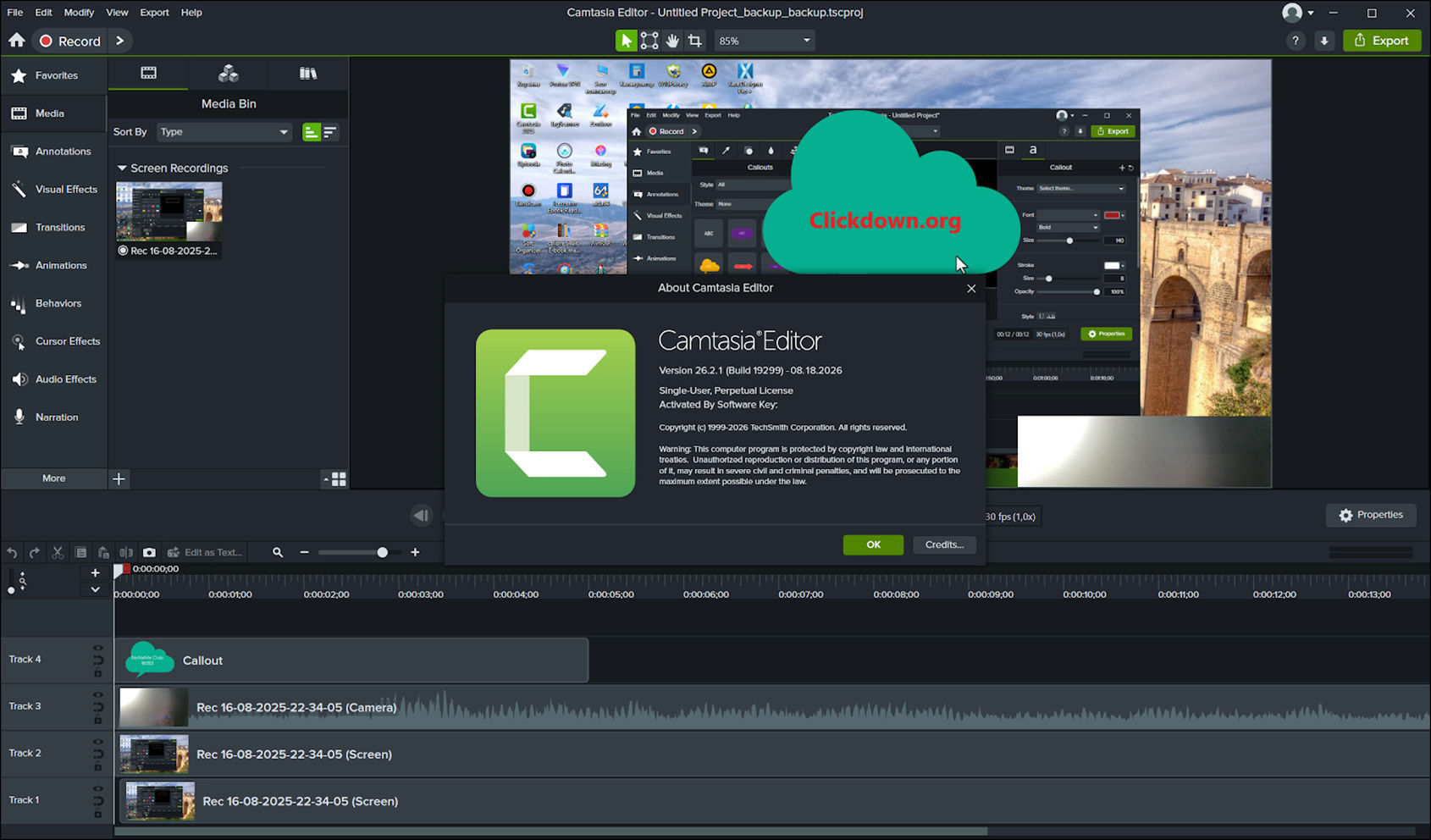Open the Favorites panel

click(x=53, y=75)
